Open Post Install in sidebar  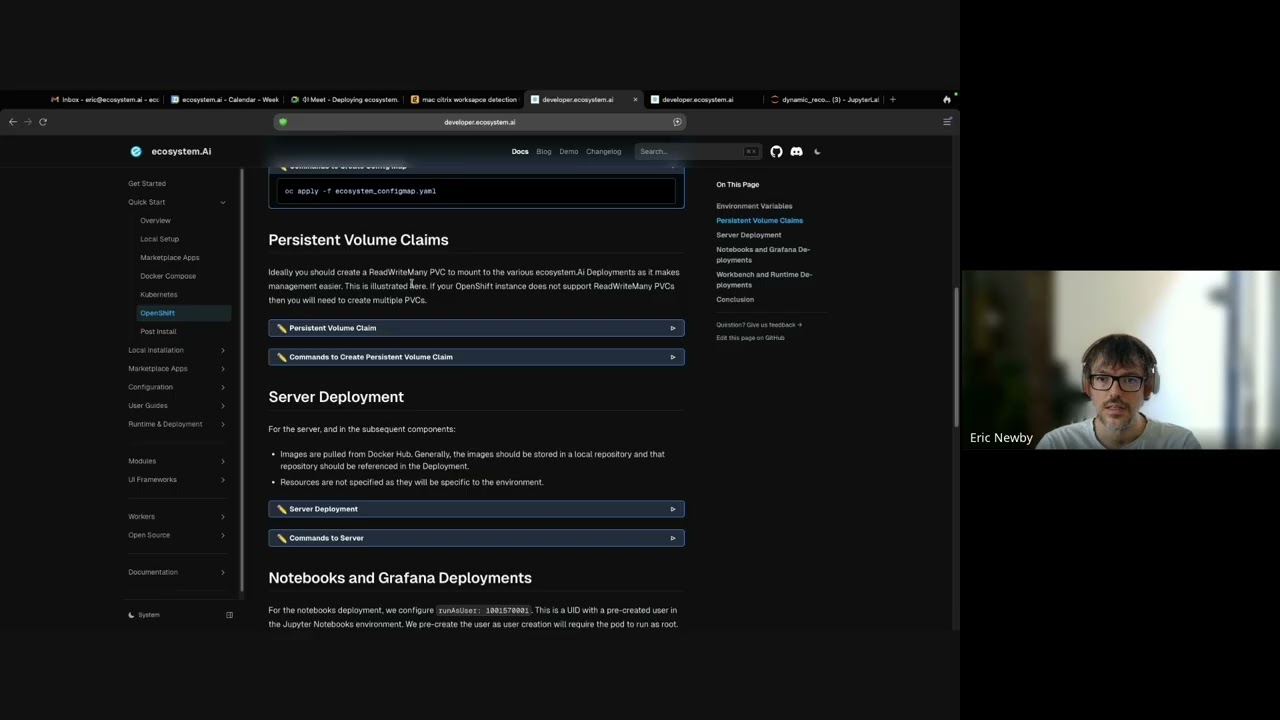coord(158,331)
